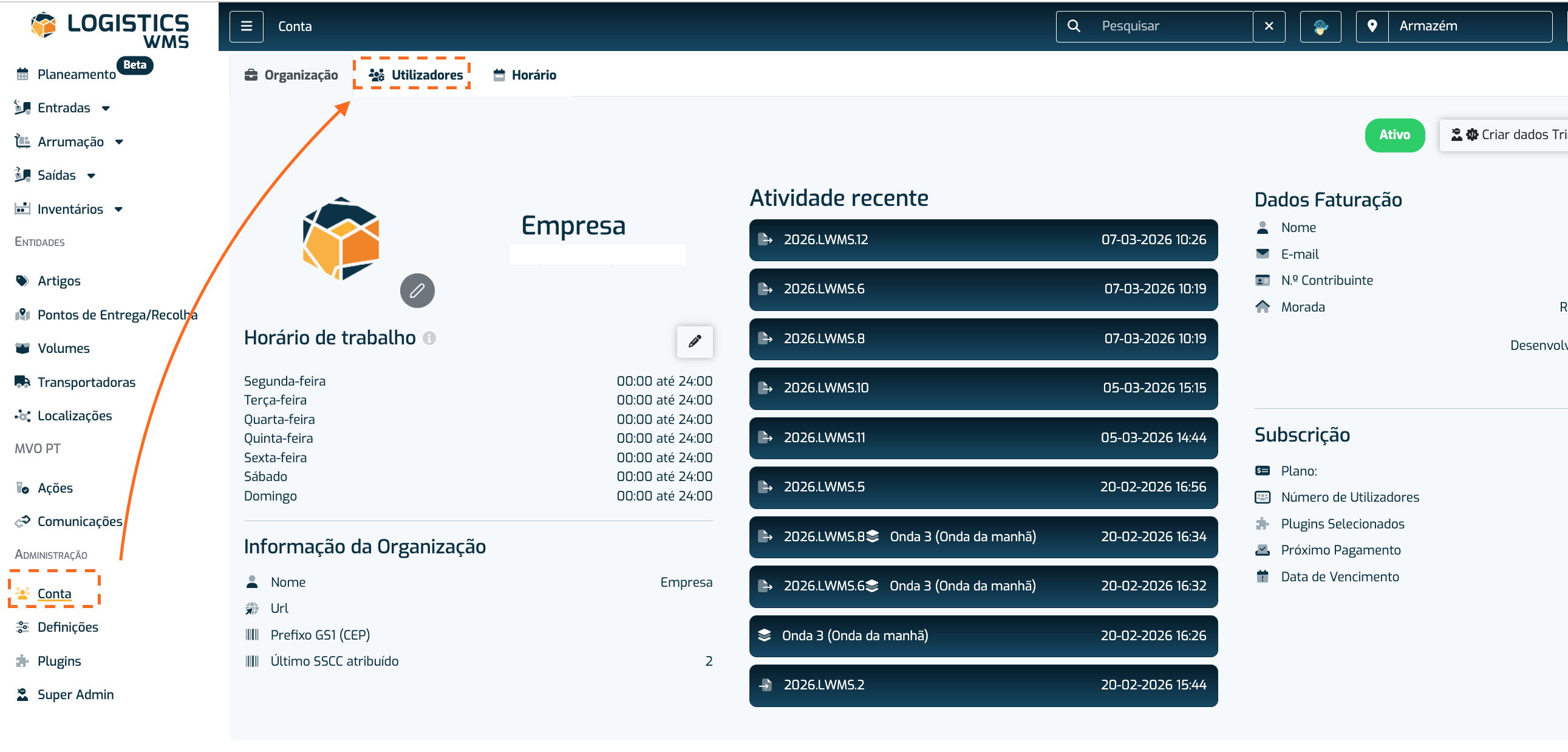The height and width of the screenshot is (752, 1568).
Task: Click the search magnifier icon
Action: point(1074,26)
